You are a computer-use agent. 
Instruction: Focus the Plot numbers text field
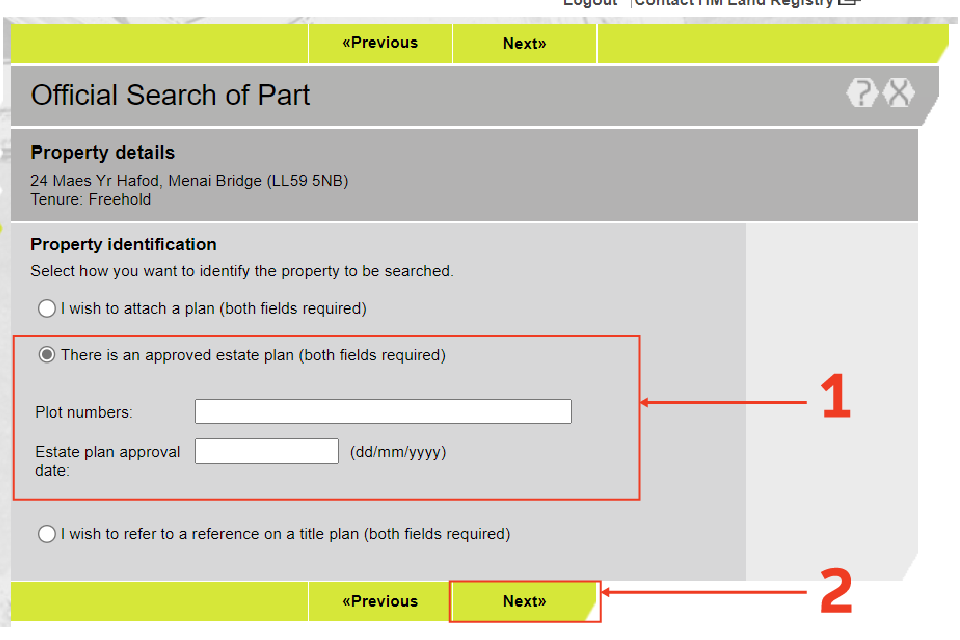(383, 412)
